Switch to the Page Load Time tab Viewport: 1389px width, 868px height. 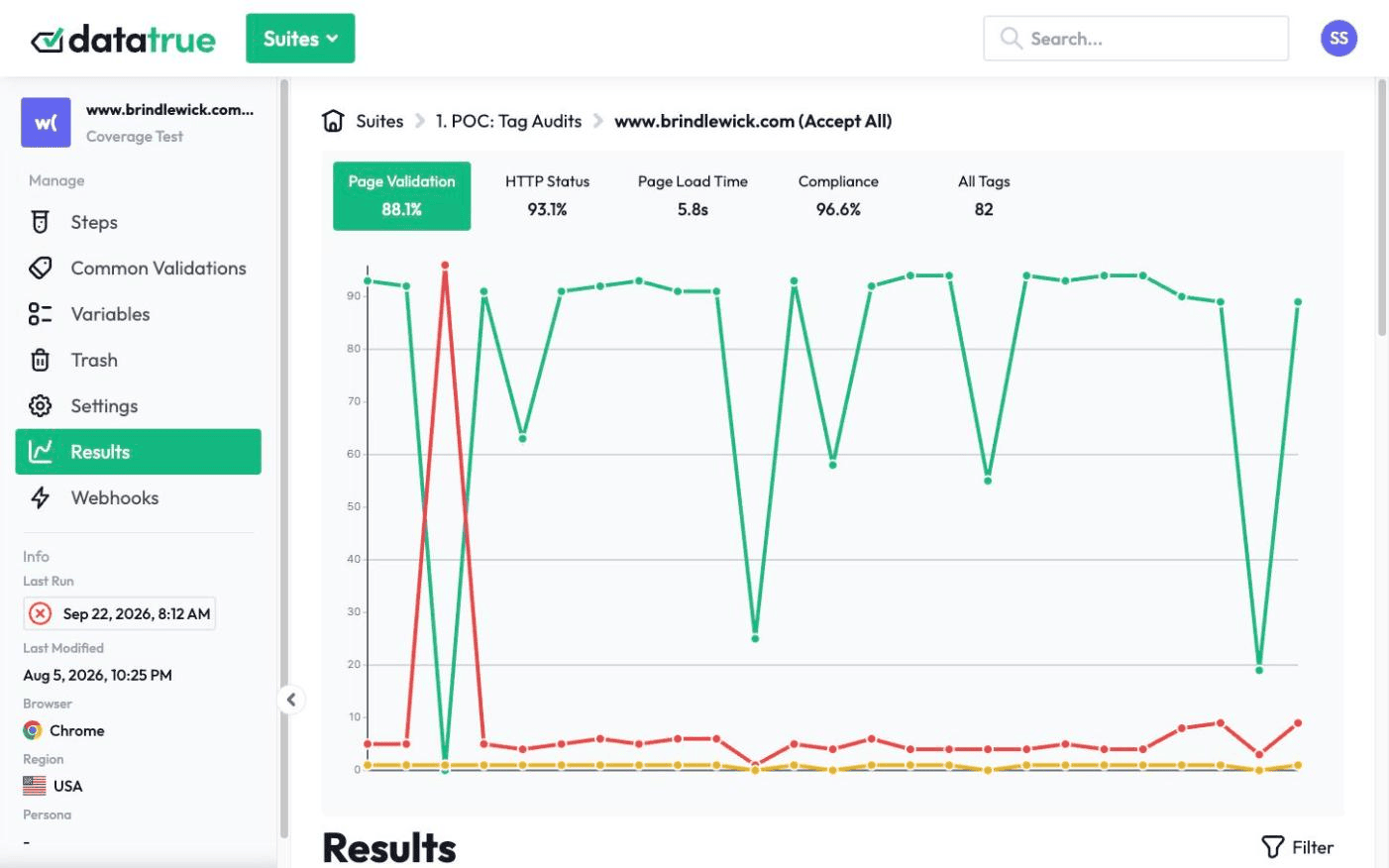coord(693,196)
